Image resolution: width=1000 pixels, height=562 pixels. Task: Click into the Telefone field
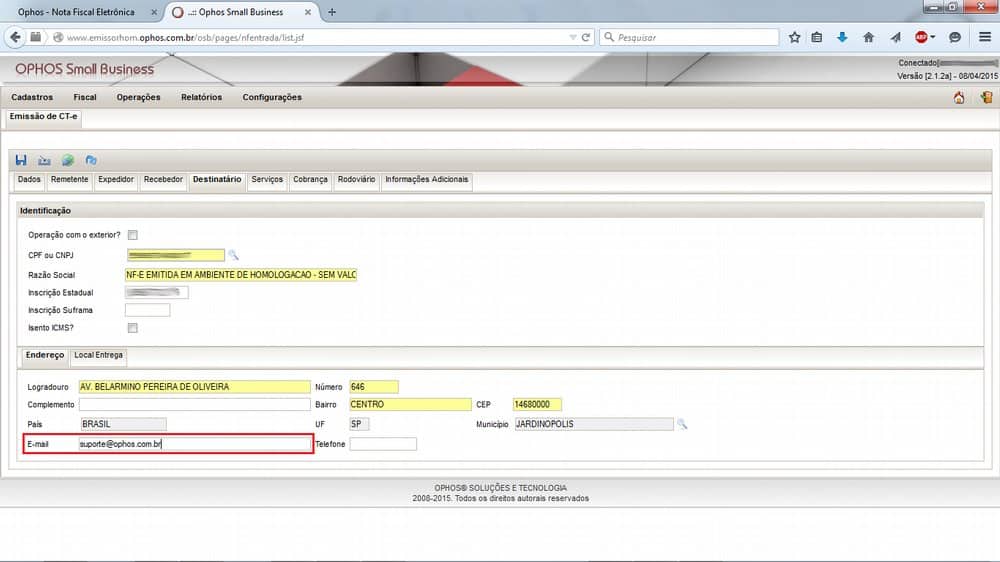[383, 444]
